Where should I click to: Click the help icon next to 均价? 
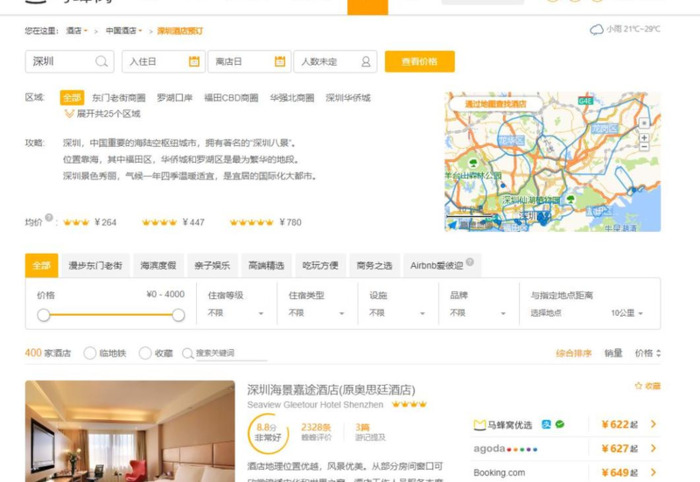tap(49, 217)
